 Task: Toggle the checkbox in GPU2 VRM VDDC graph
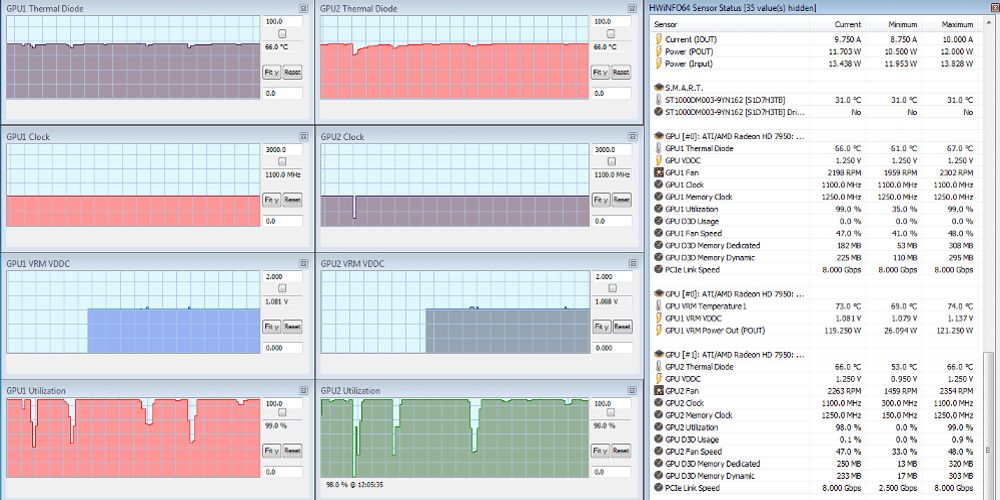[611, 288]
